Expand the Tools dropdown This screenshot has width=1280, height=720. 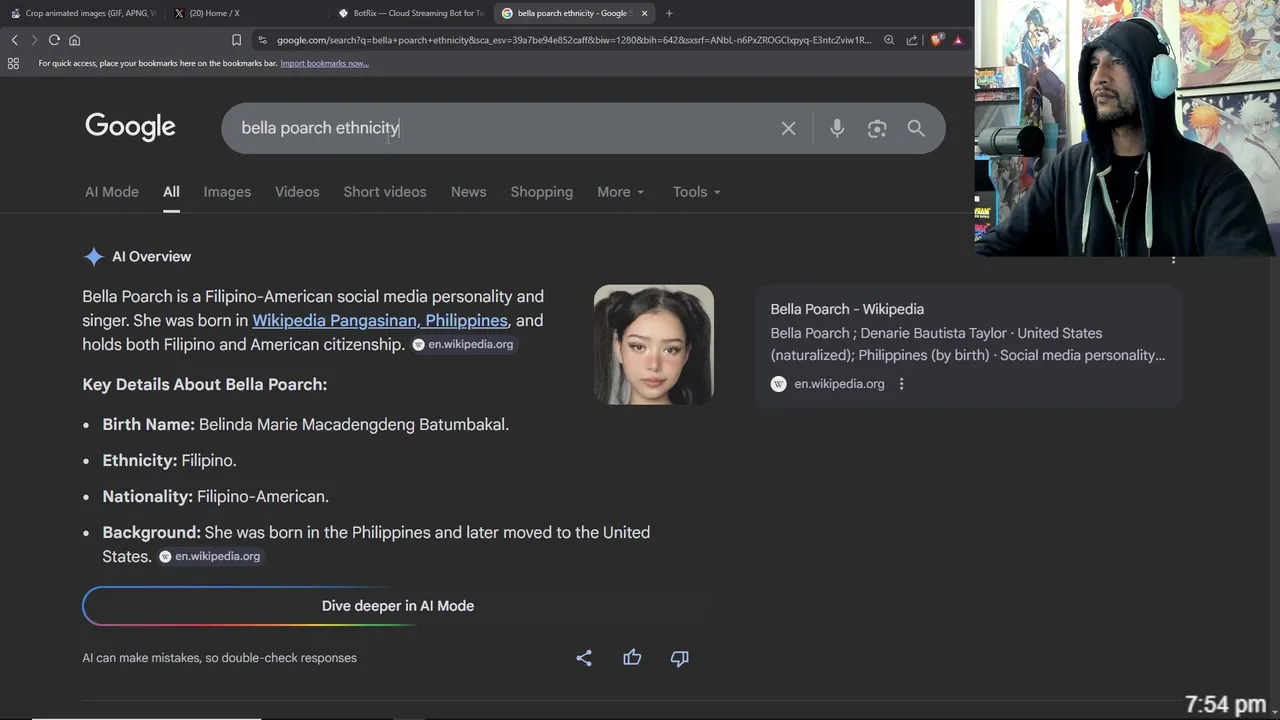[696, 192]
